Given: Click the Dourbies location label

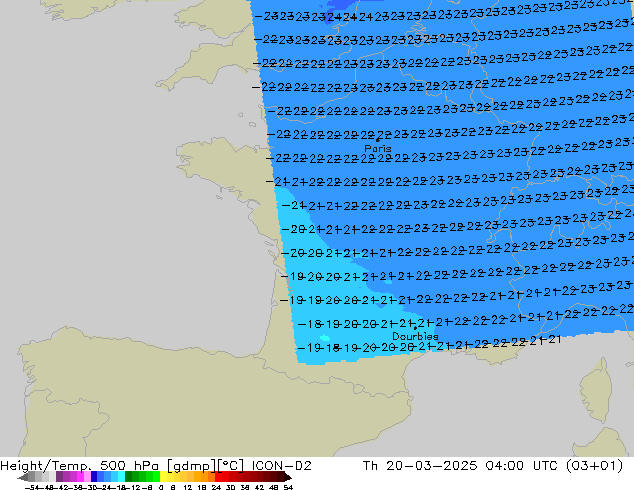Looking at the screenshot, I should point(415,336).
